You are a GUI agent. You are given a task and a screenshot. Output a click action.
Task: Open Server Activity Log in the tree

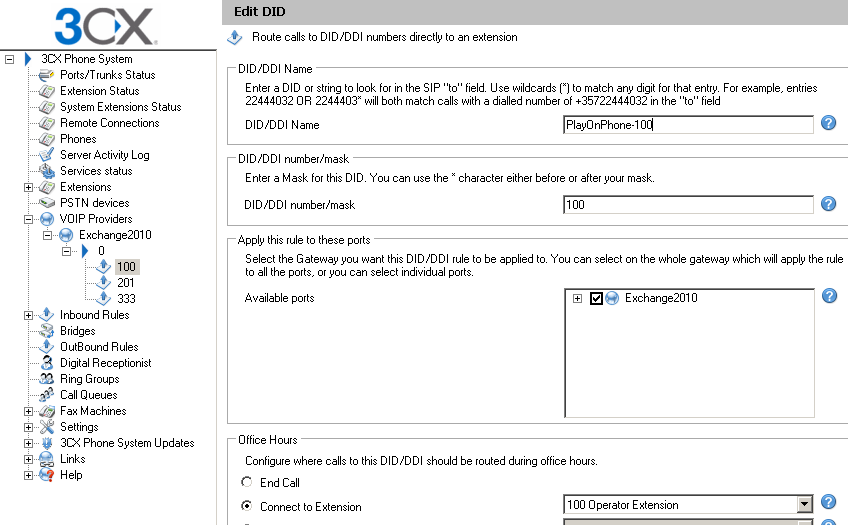(x=104, y=155)
